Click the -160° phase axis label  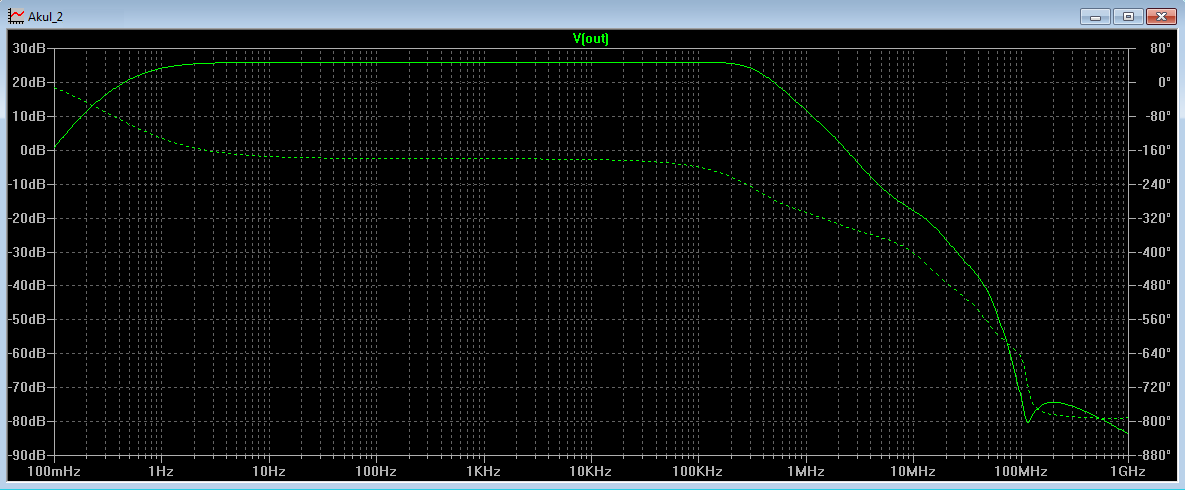(1153, 150)
